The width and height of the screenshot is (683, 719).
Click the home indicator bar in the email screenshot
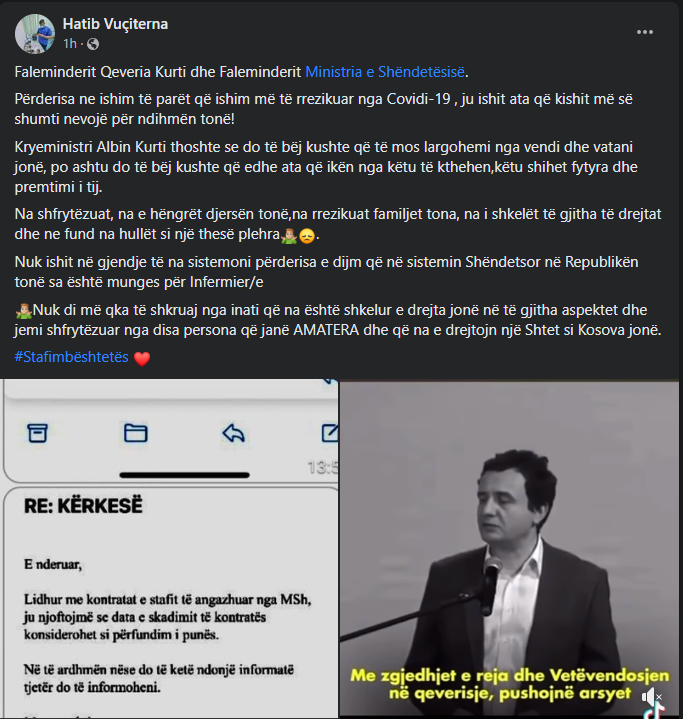(x=184, y=475)
